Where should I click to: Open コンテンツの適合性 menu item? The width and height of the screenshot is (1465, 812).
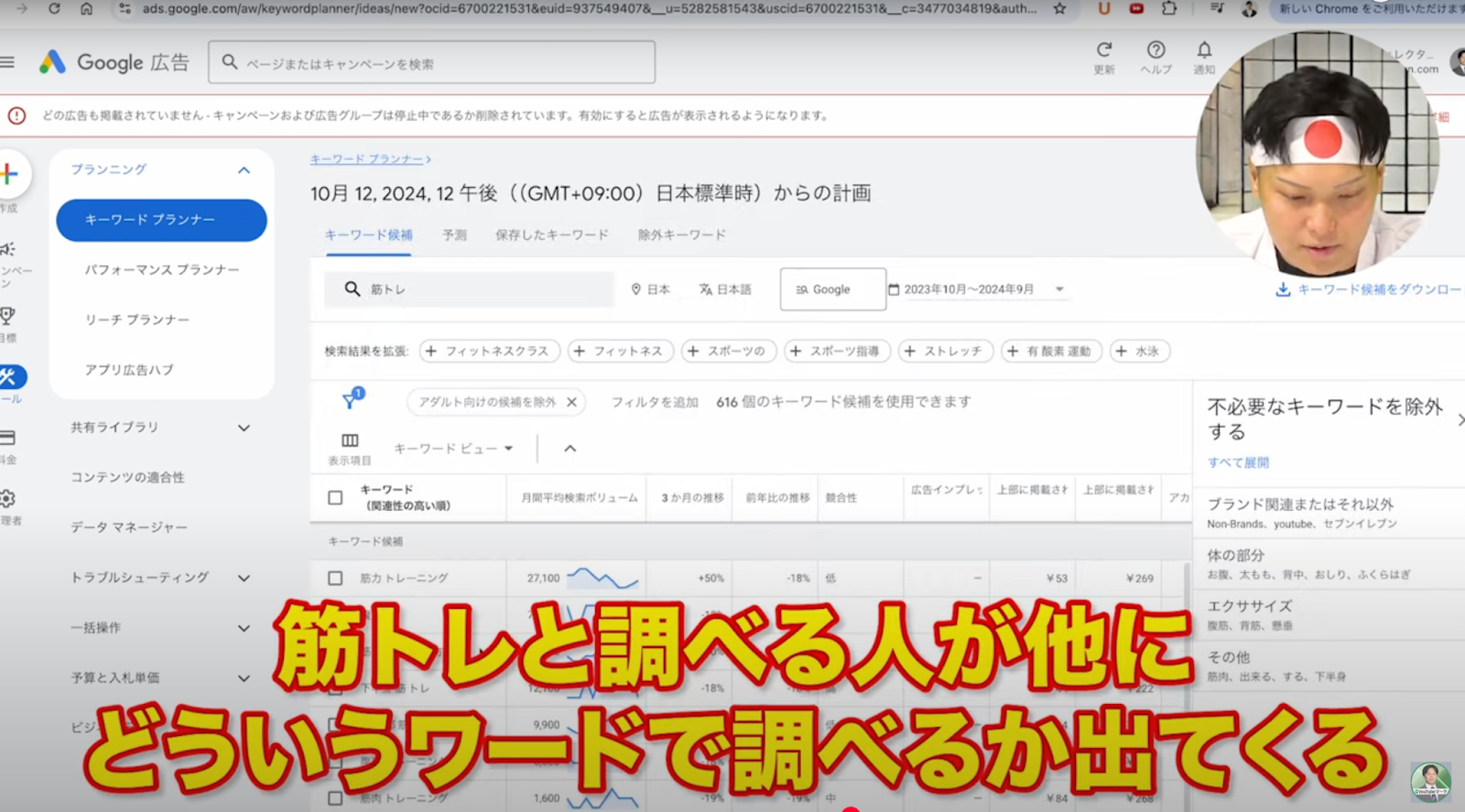[127, 477]
